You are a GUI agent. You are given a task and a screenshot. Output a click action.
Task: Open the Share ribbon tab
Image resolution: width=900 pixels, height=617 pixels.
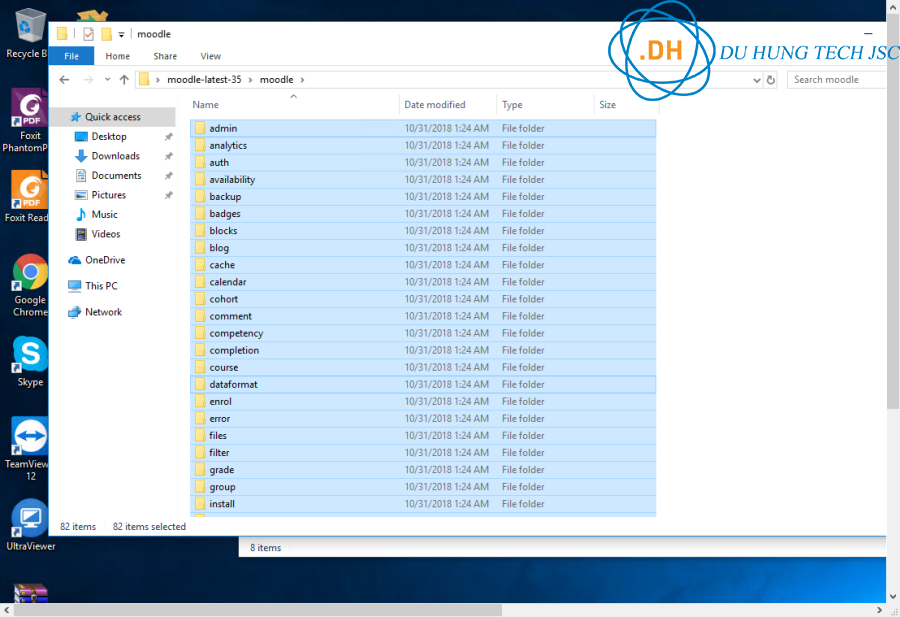(x=165, y=56)
